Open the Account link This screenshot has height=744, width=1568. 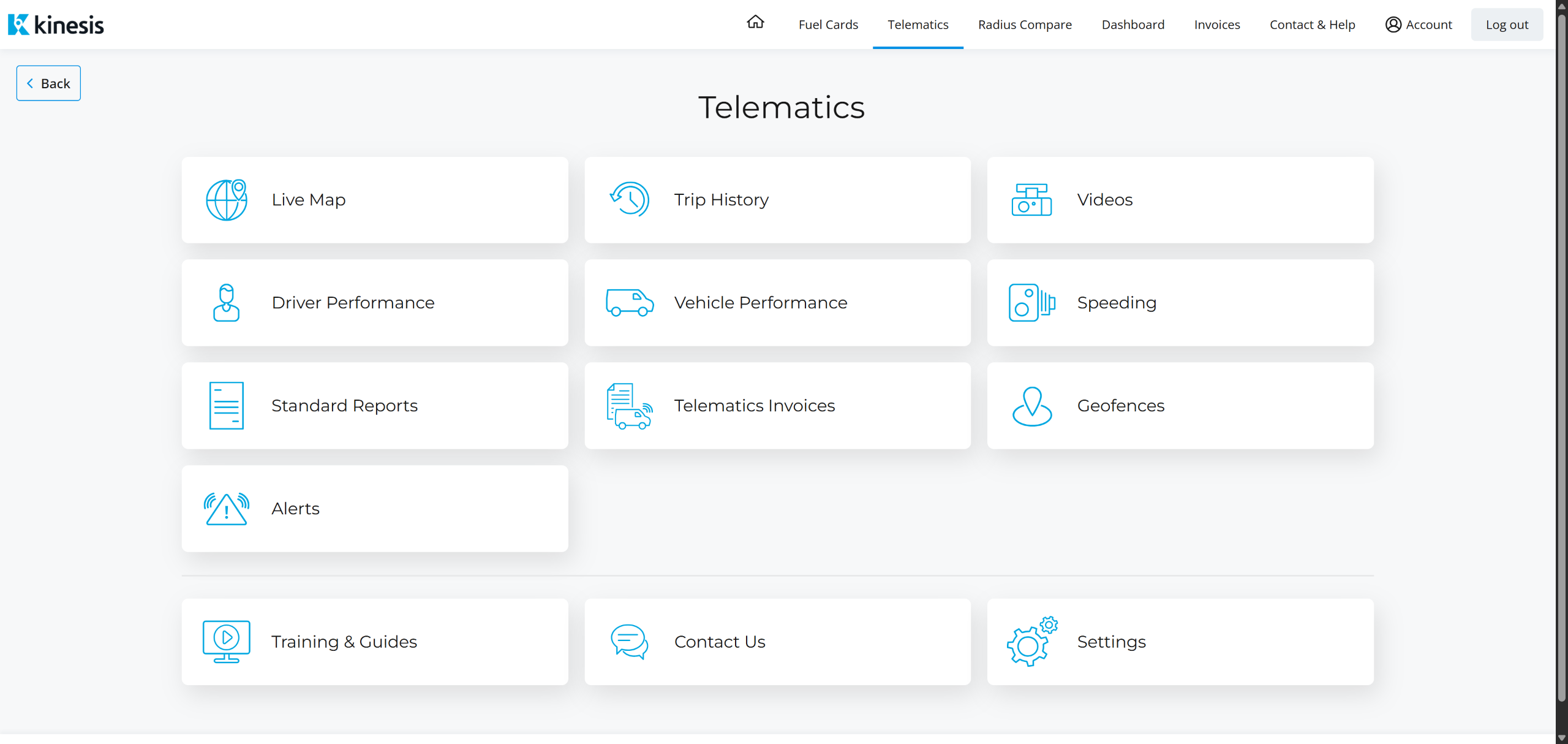point(1419,25)
